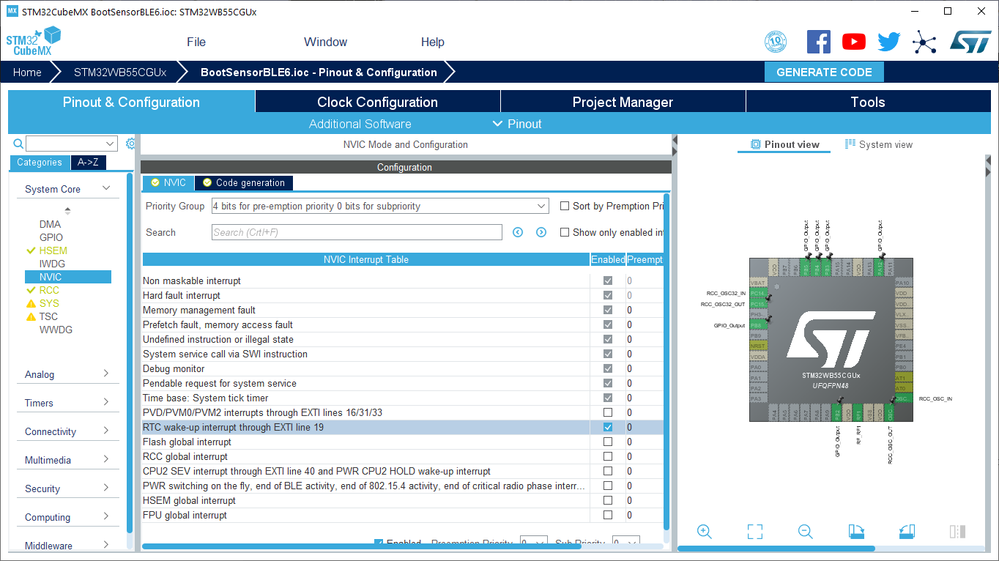This screenshot has height=561, width=999.
Task: Zoom in on the pinout view
Action: point(704,532)
